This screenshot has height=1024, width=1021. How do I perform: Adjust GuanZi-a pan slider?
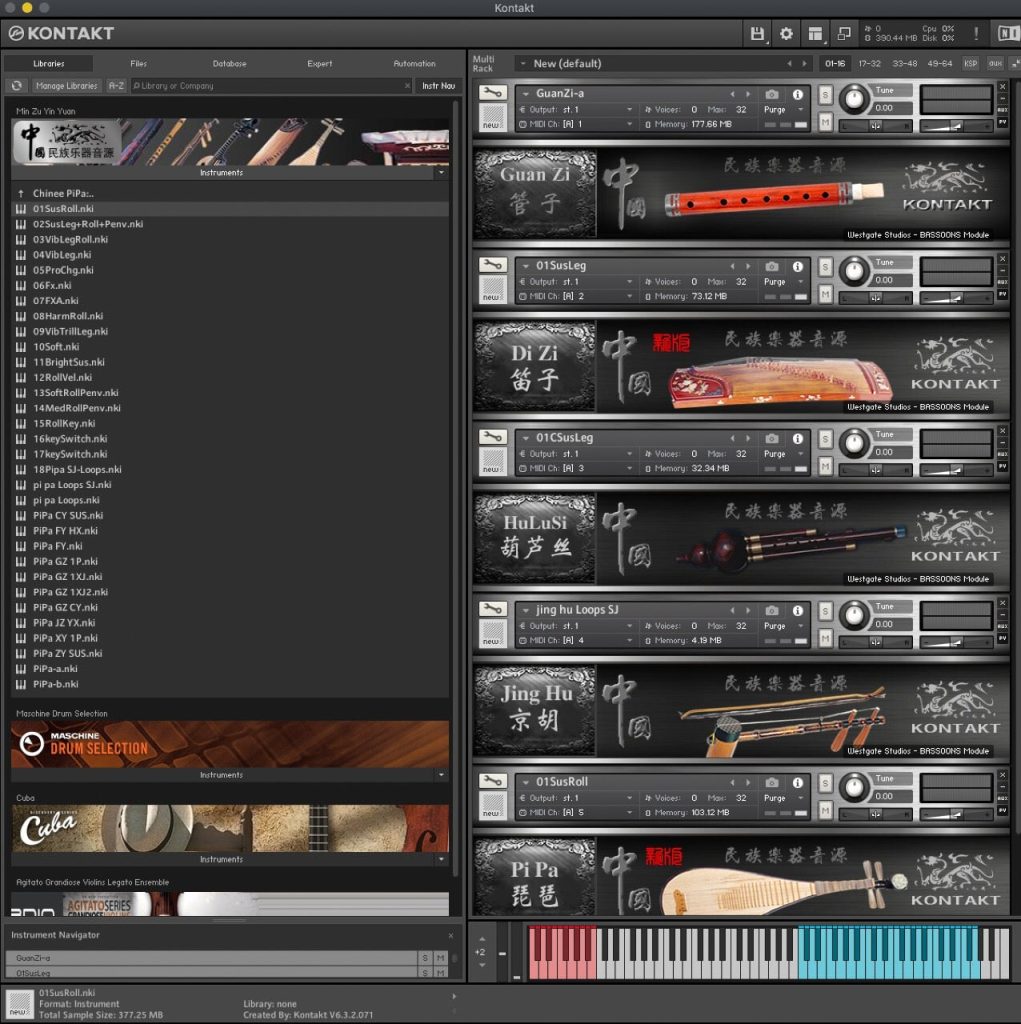coord(875,125)
